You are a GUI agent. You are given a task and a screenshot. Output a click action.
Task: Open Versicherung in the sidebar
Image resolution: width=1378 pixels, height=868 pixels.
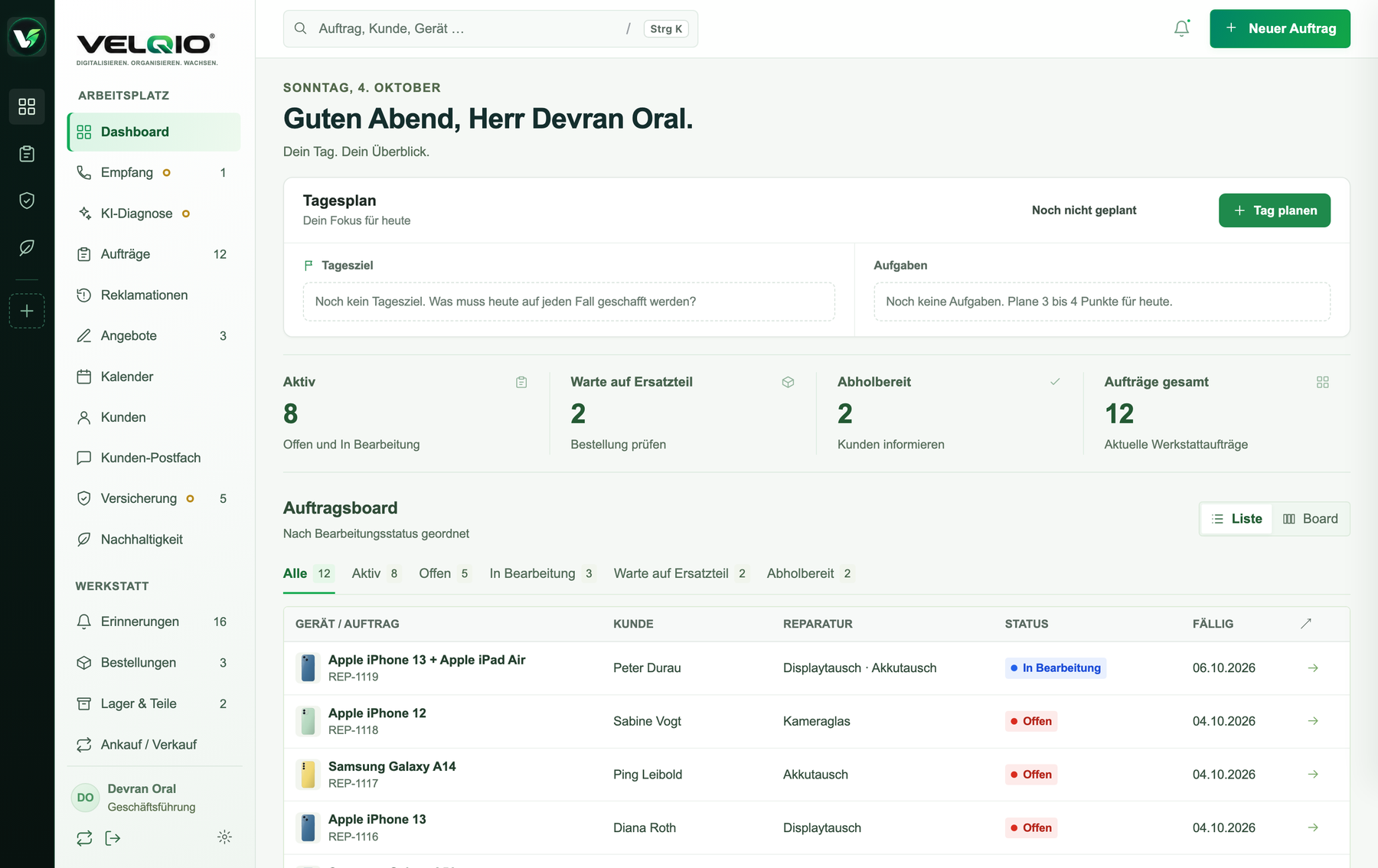[154, 498]
